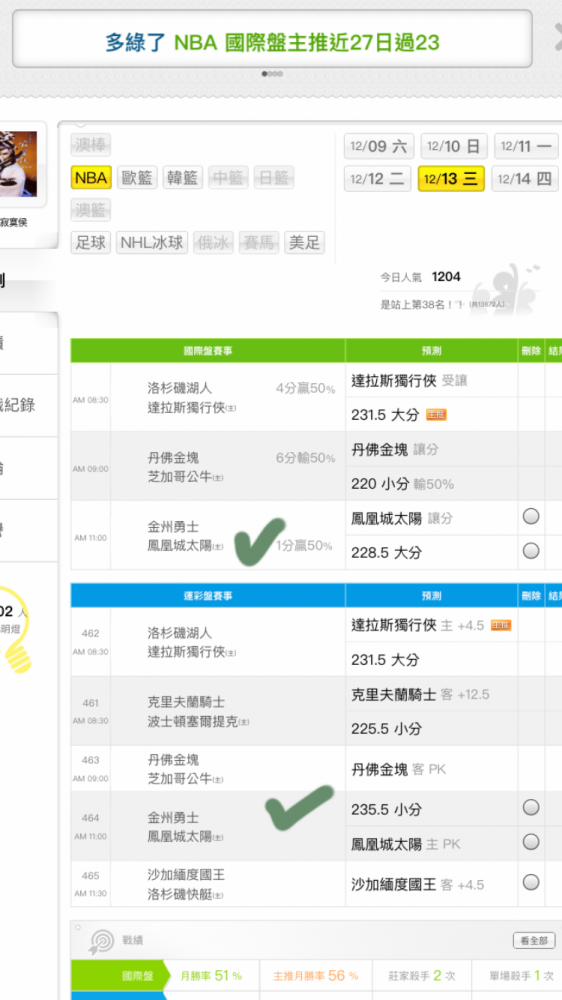Pick the date 12/12 二
This screenshot has height=1000, width=562.
(378, 179)
